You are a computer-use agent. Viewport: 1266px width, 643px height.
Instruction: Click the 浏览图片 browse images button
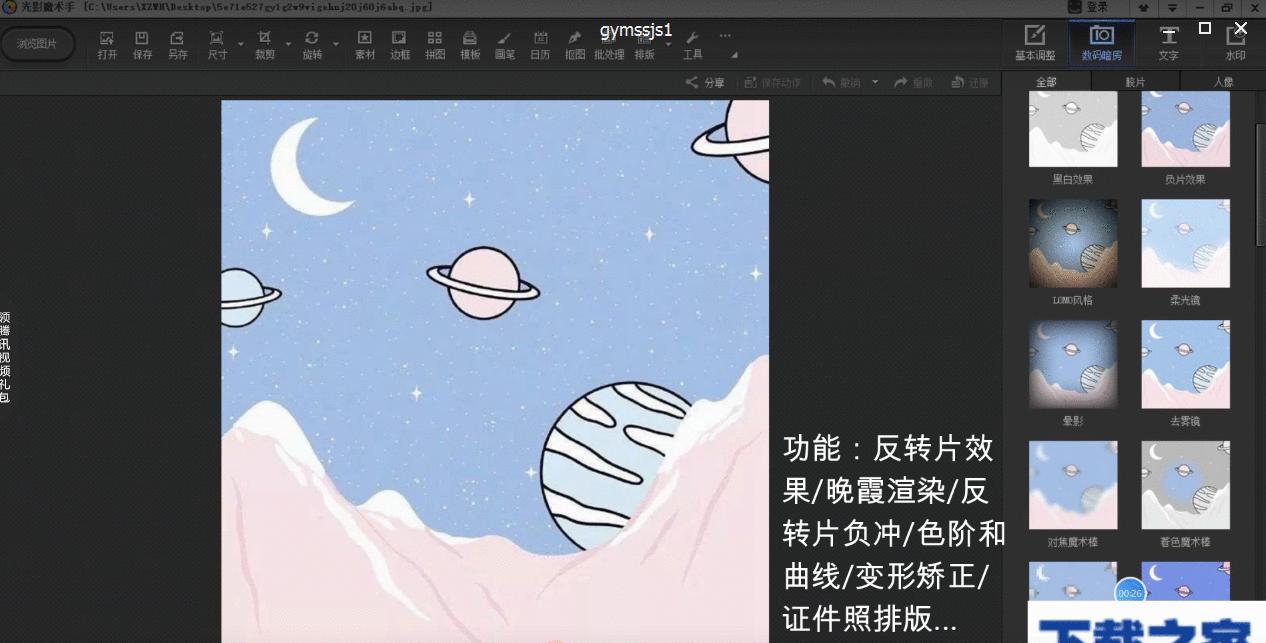(x=38, y=44)
